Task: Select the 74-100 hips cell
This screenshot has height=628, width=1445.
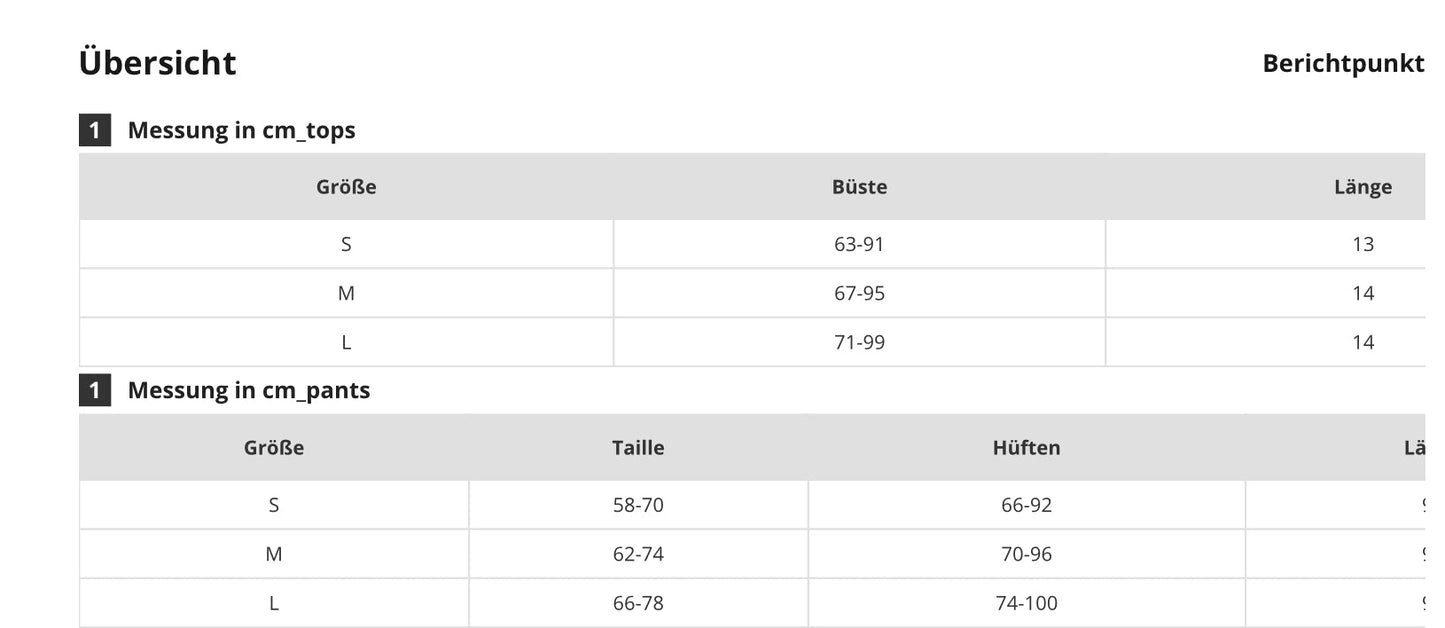Action: 1026,603
